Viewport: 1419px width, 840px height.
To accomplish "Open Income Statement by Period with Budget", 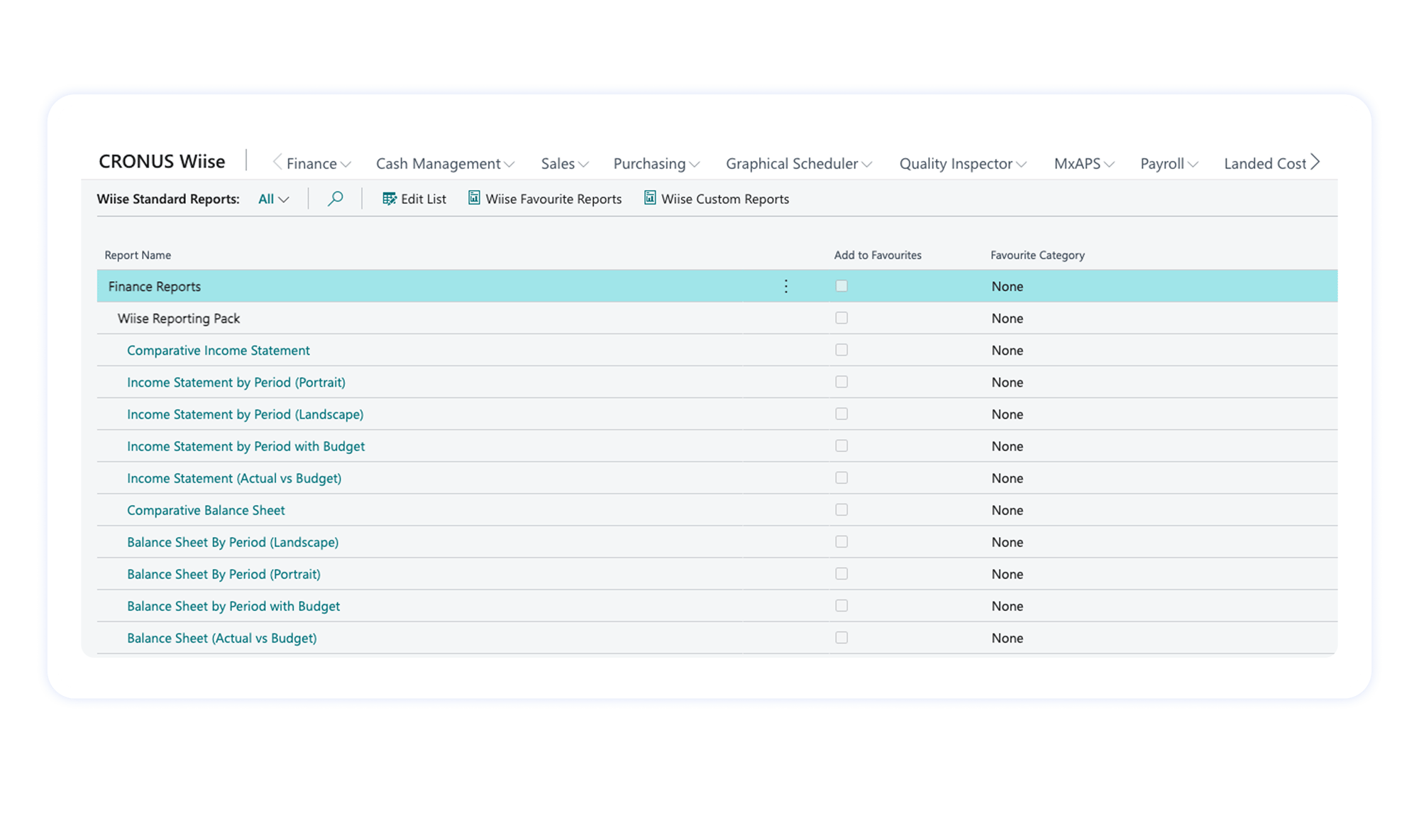I will click(x=245, y=446).
